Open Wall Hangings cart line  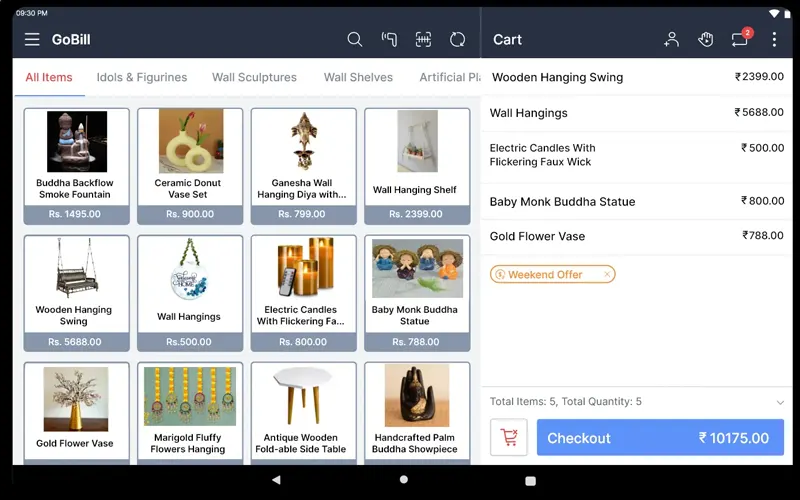point(637,113)
